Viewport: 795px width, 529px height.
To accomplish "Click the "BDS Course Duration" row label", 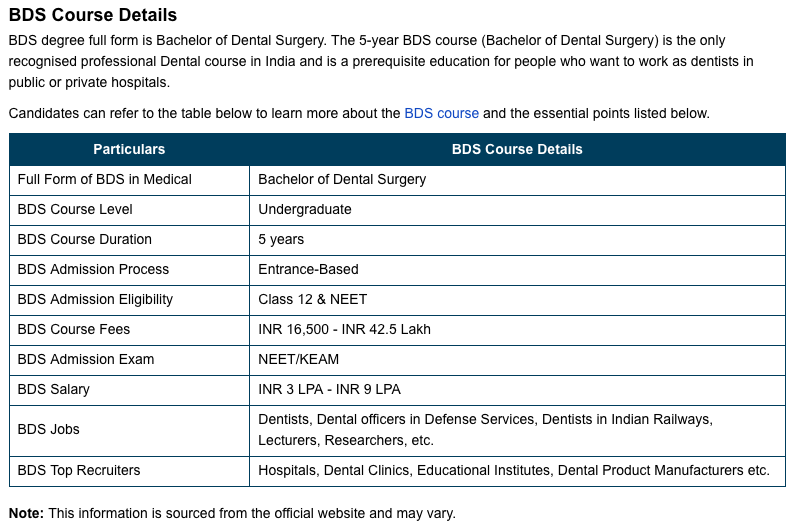I will coord(85,239).
